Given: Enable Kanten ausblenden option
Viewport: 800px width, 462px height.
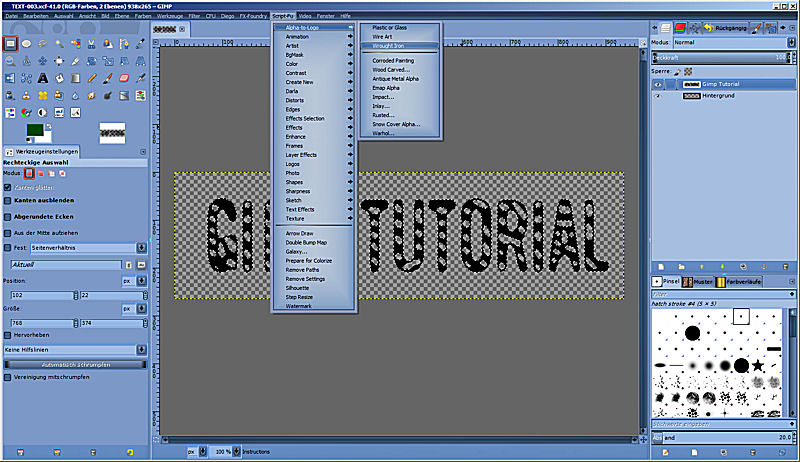Looking at the screenshot, I should pyautogui.click(x=8, y=200).
